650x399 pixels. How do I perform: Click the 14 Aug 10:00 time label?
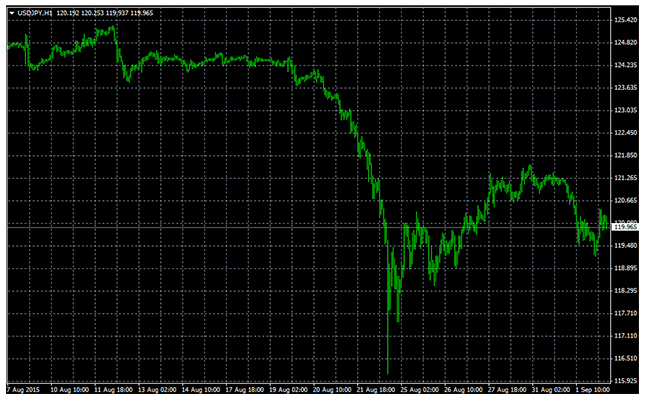(x=201, y=390)
